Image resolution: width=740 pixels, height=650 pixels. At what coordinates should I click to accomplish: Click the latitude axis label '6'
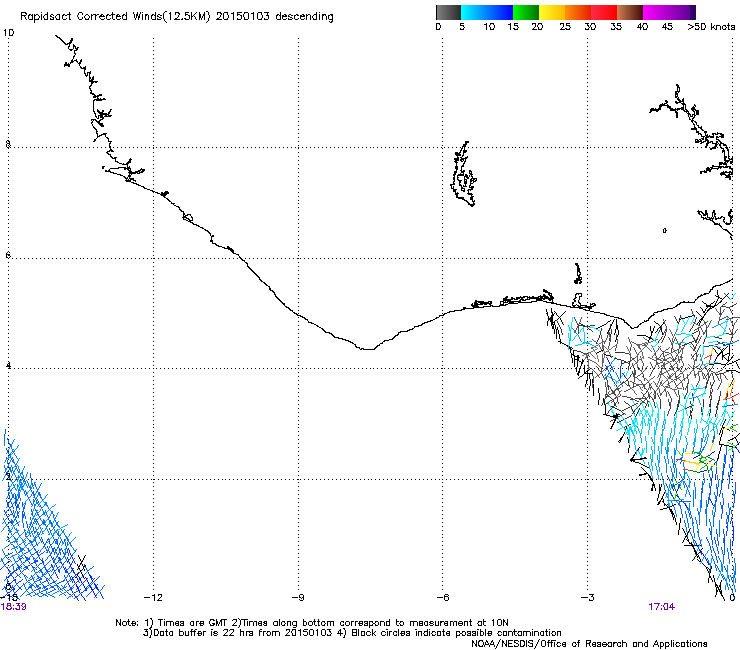click(8, 255)
